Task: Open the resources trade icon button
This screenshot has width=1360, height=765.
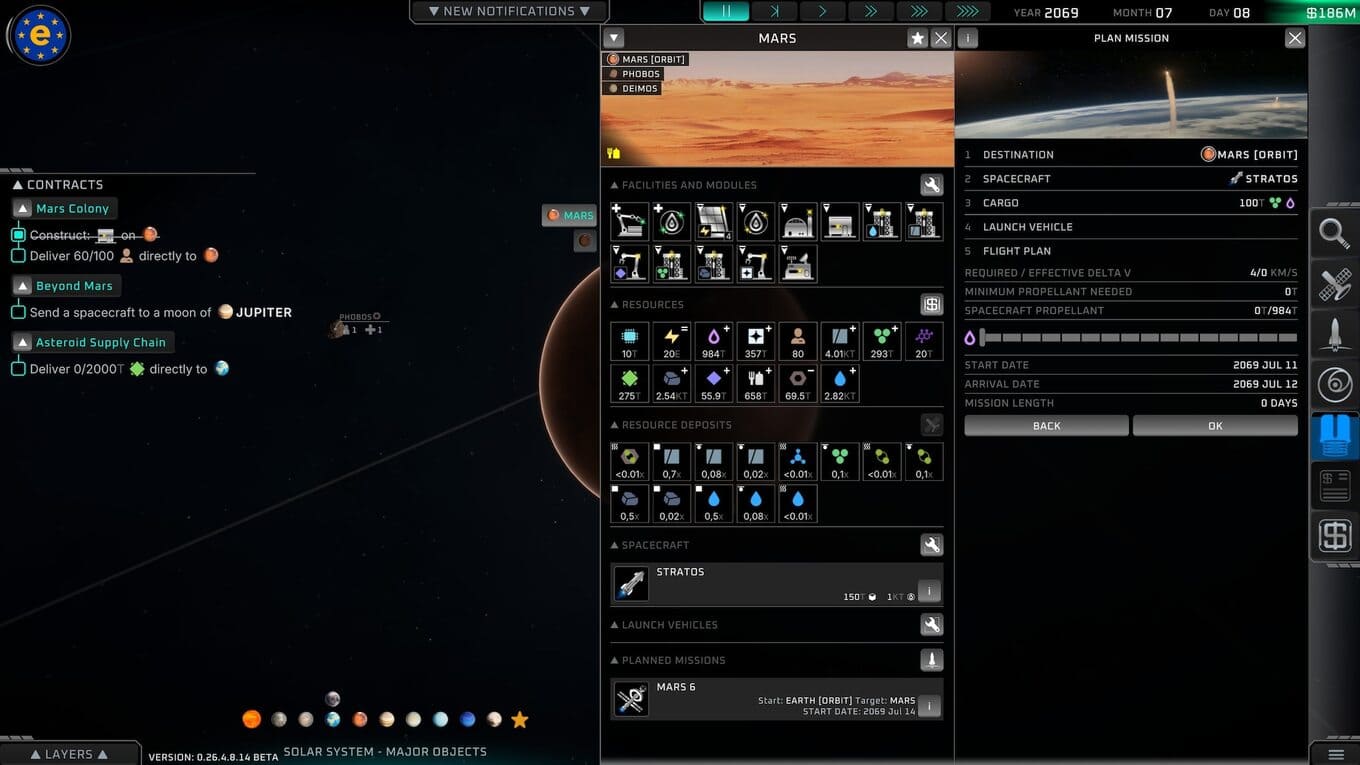Action: [931, 305]
